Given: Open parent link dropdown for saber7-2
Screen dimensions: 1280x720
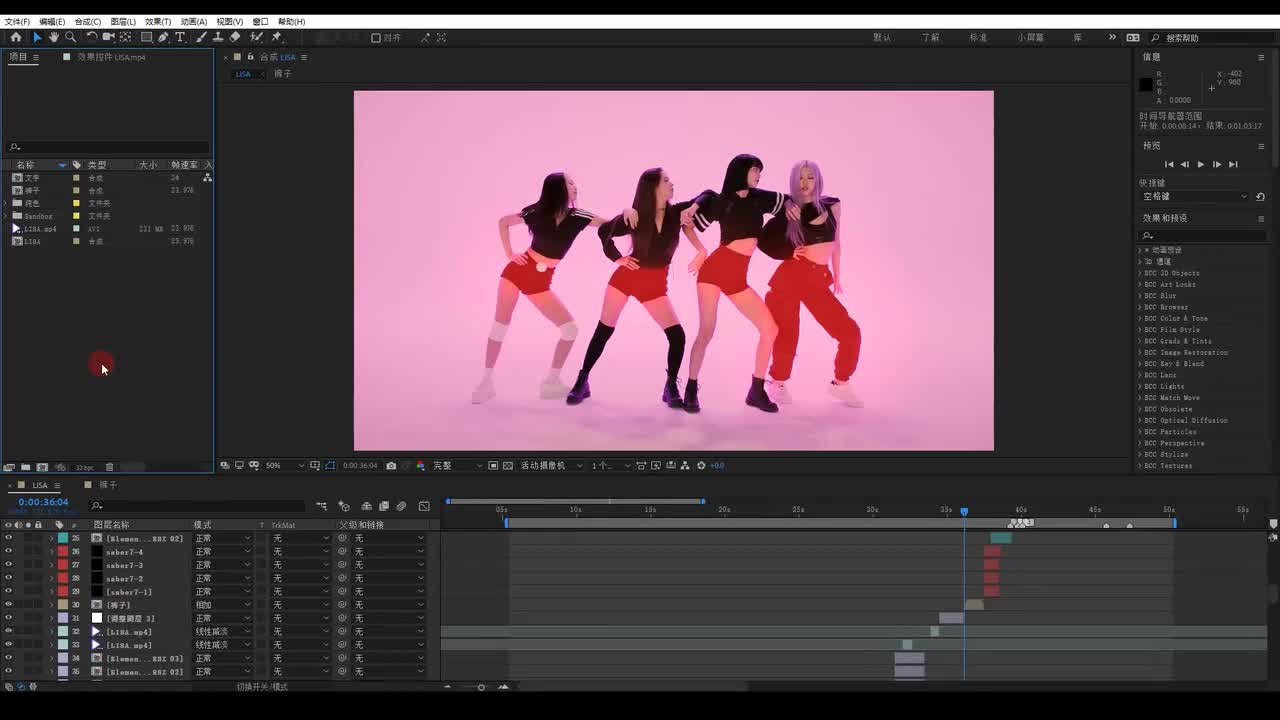Looking at the screenshot, I should (389, 578).
